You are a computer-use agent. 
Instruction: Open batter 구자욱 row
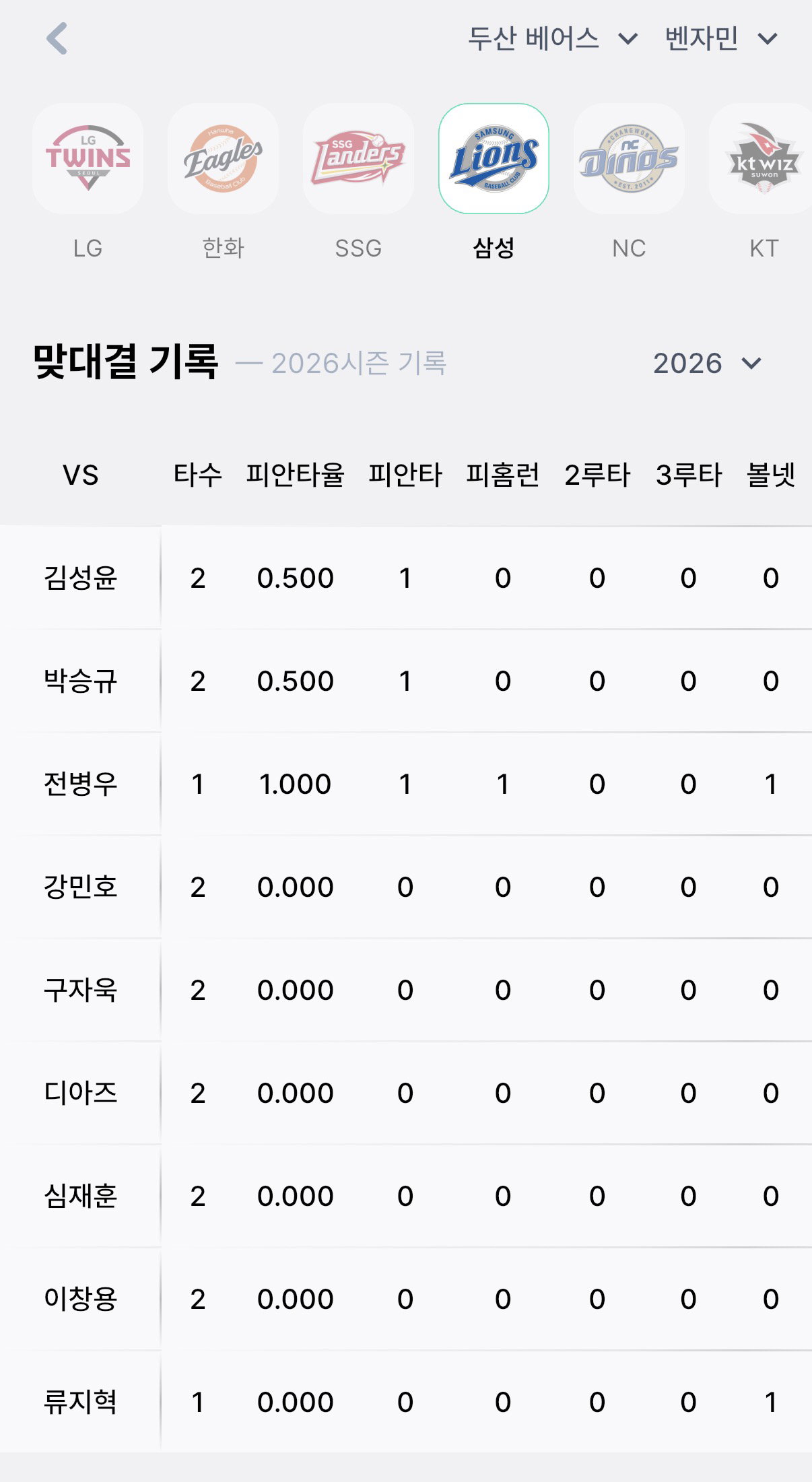point(406,990)
